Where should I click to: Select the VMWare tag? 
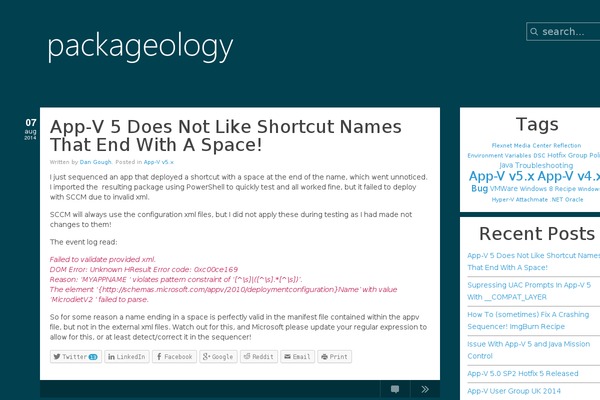tap(504, 189)
